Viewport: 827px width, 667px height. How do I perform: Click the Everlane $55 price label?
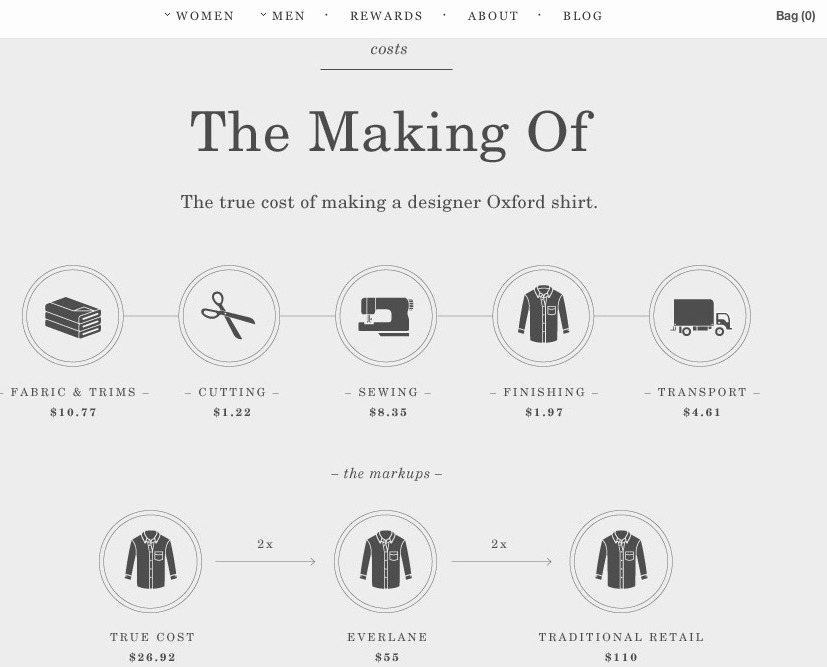coord(387,647)
